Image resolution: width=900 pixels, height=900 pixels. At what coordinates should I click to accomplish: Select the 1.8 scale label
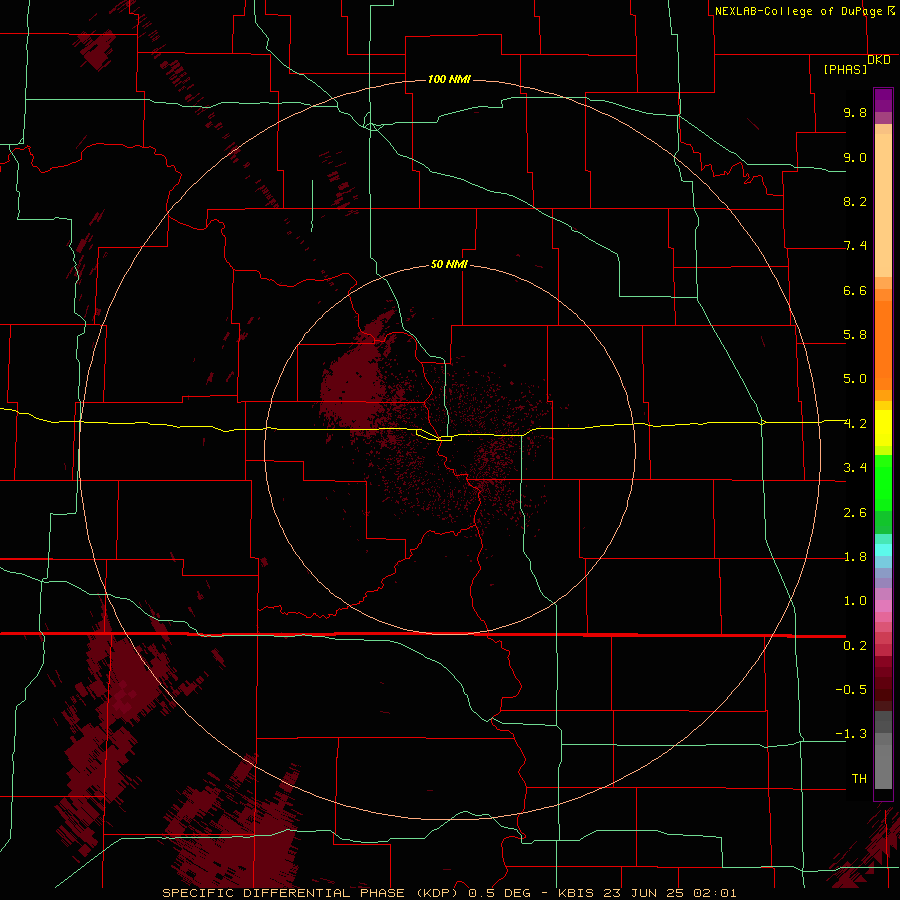[855, 557]
